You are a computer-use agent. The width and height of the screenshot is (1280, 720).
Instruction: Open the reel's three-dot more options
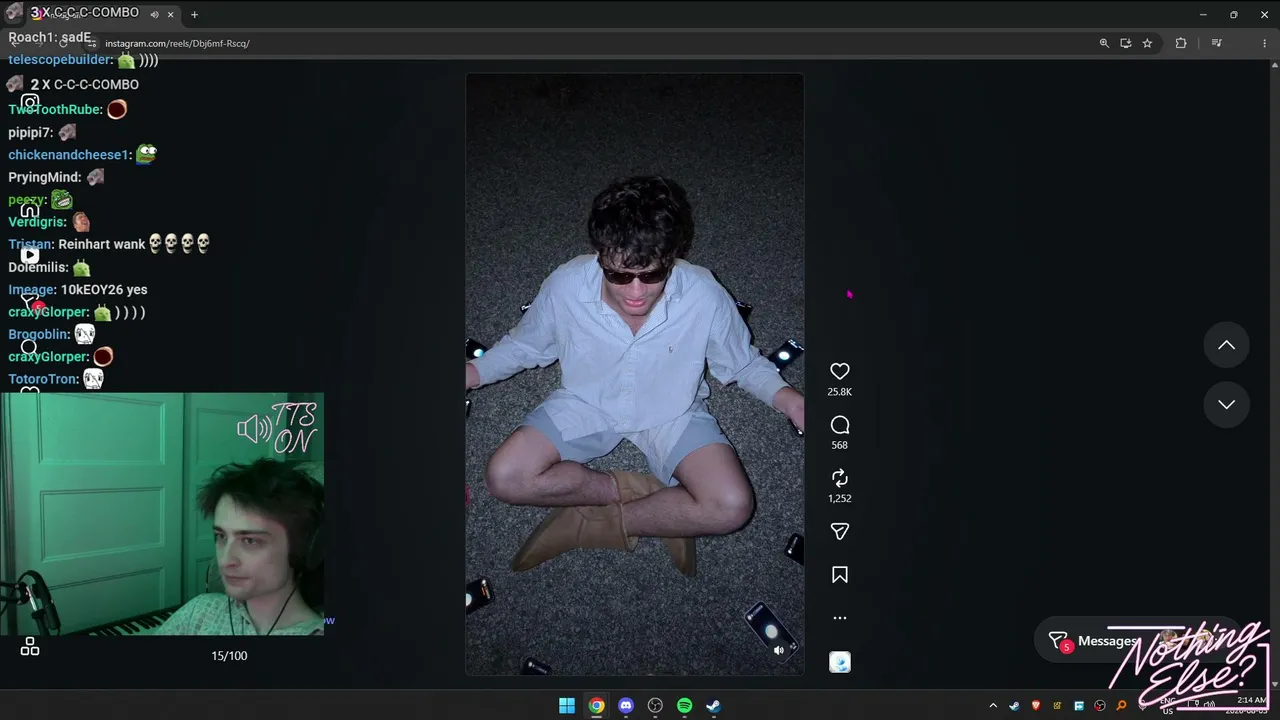click(840, 618)
